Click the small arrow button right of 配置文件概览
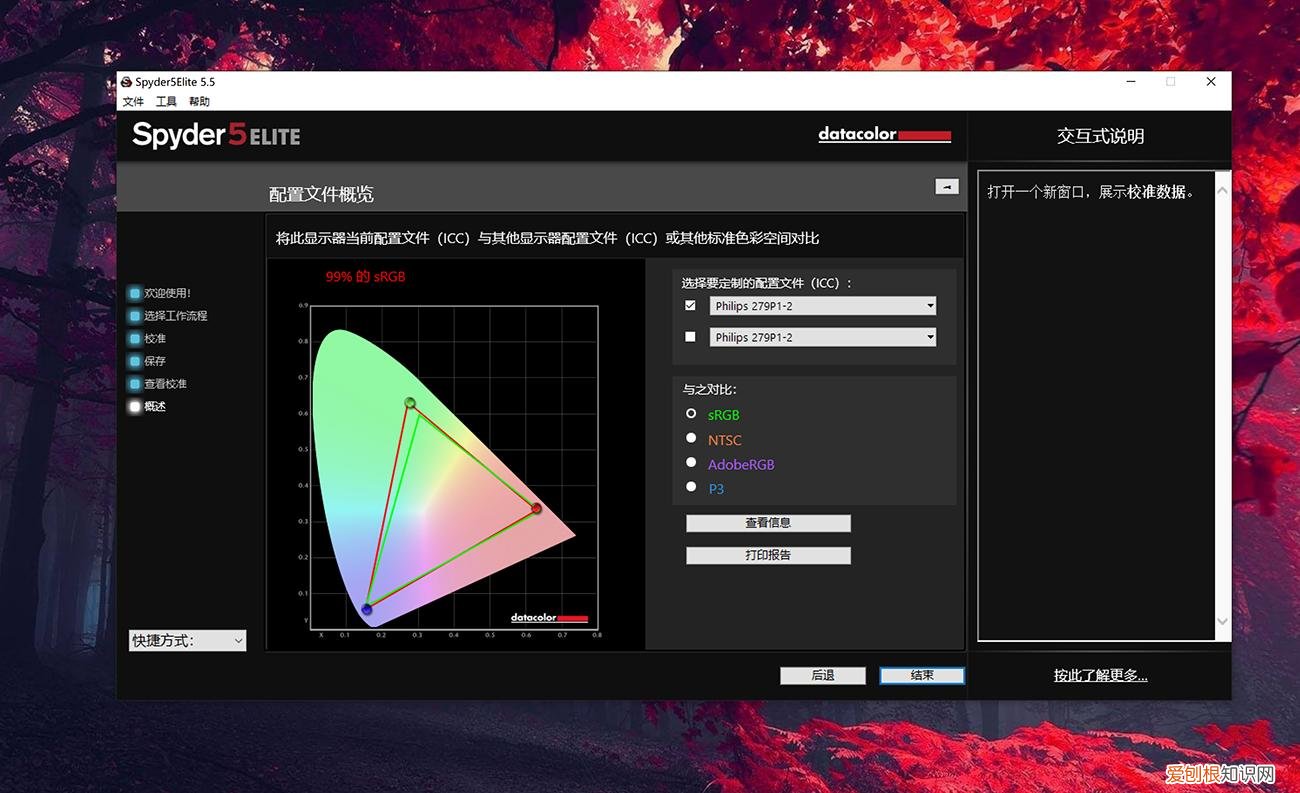 click(x=946, y=187)
